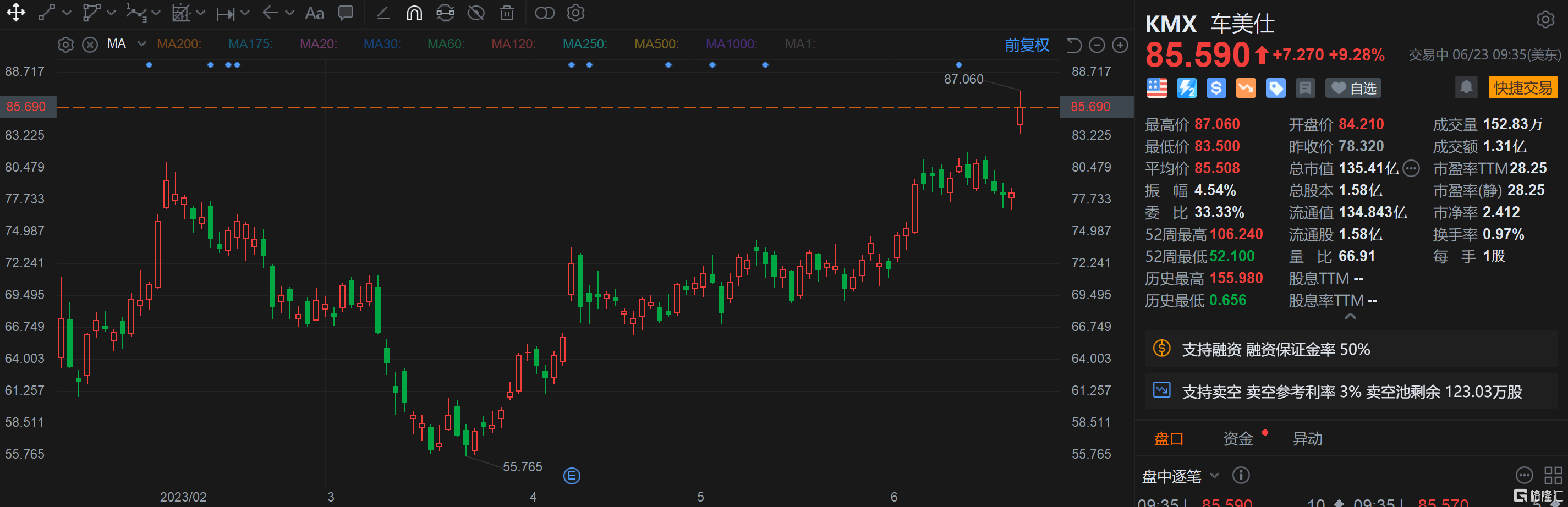Open quote panel settings gear

click(1545, 19)
